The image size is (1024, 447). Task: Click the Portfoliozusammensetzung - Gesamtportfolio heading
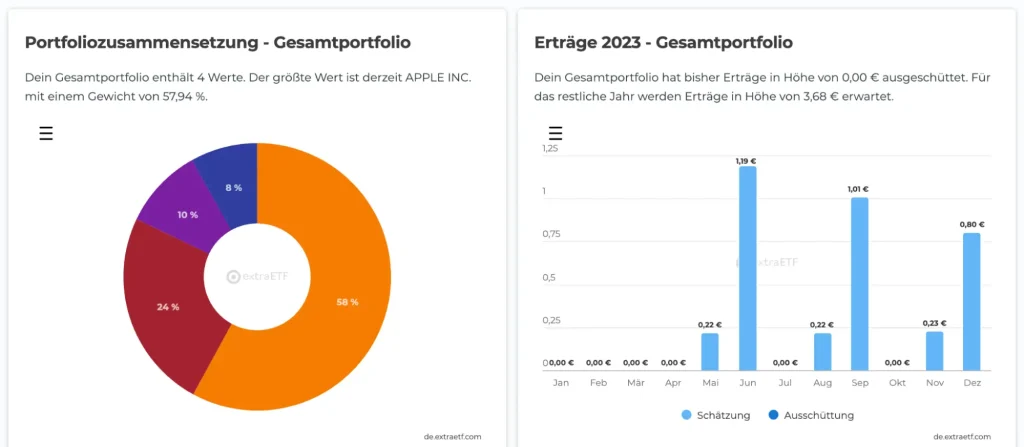click(217, 43)
